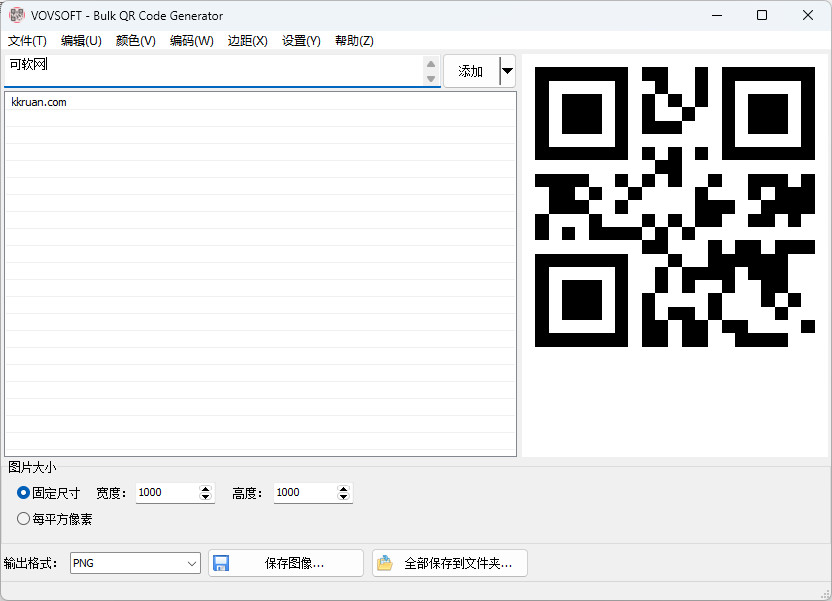Screen dimensions: 832x601
Task: Click the down arrow of text input scrollbar
Action: [431, 79]
